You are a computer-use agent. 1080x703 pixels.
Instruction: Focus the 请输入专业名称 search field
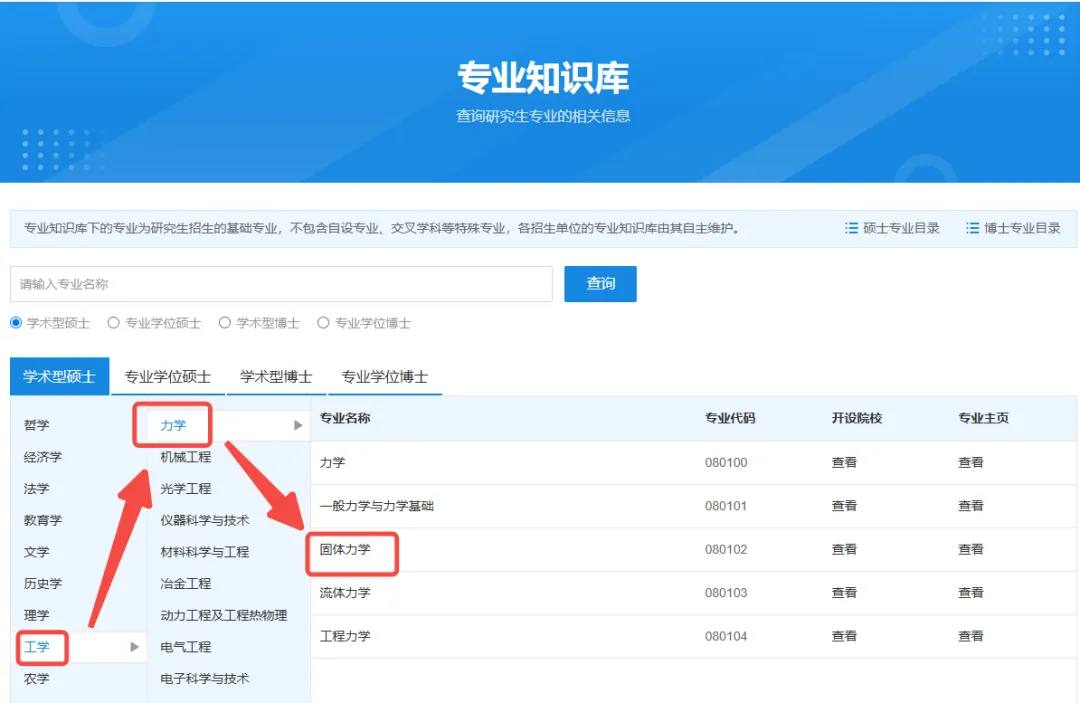[x=281, y=284]
